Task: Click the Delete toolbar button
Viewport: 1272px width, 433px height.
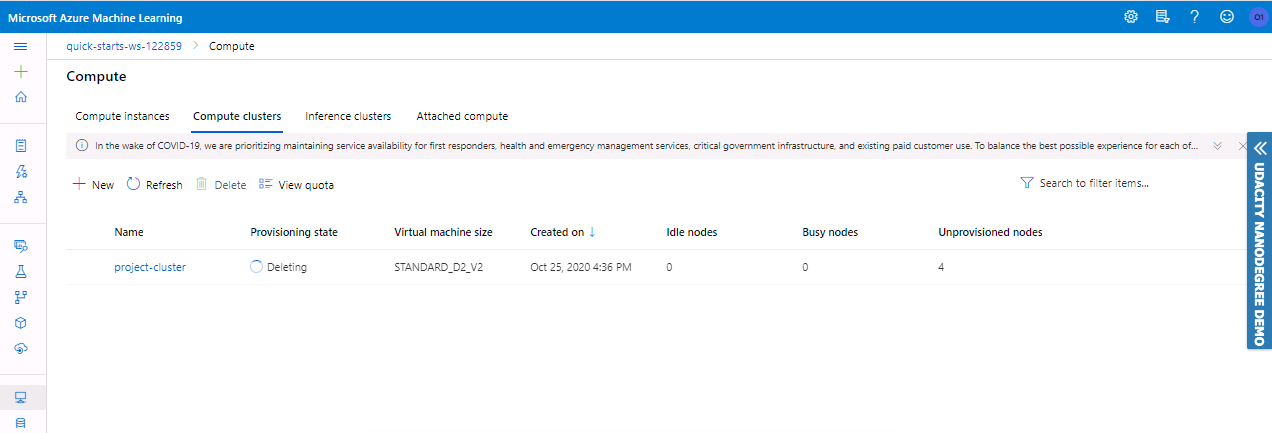Action: 220,185
